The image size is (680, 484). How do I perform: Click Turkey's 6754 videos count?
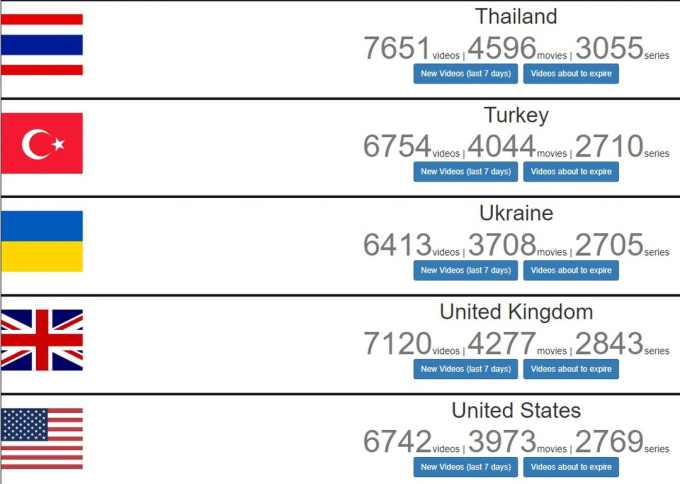click(x=397, y=146)
